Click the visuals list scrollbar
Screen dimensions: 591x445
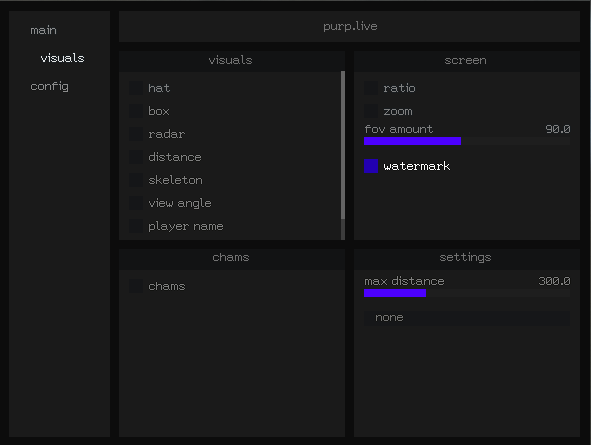point(343,145)
